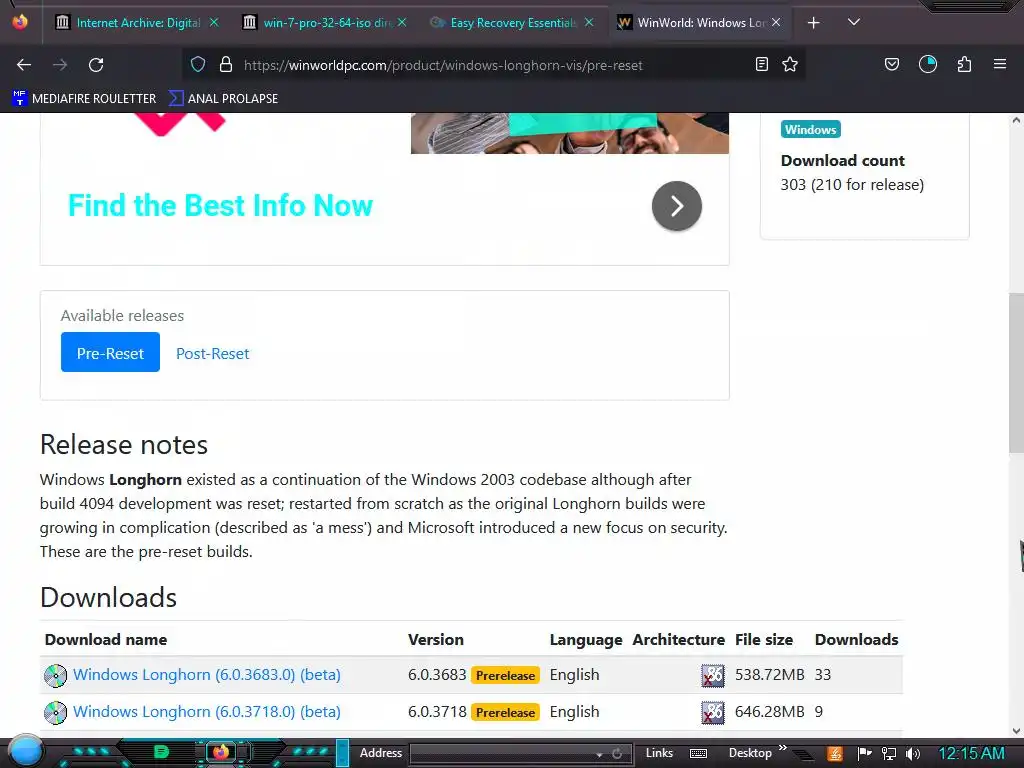The width and height of the screenshot is (1024, 768).
Task: Open the volume speaker tray icon
Action: click(913, 754)
